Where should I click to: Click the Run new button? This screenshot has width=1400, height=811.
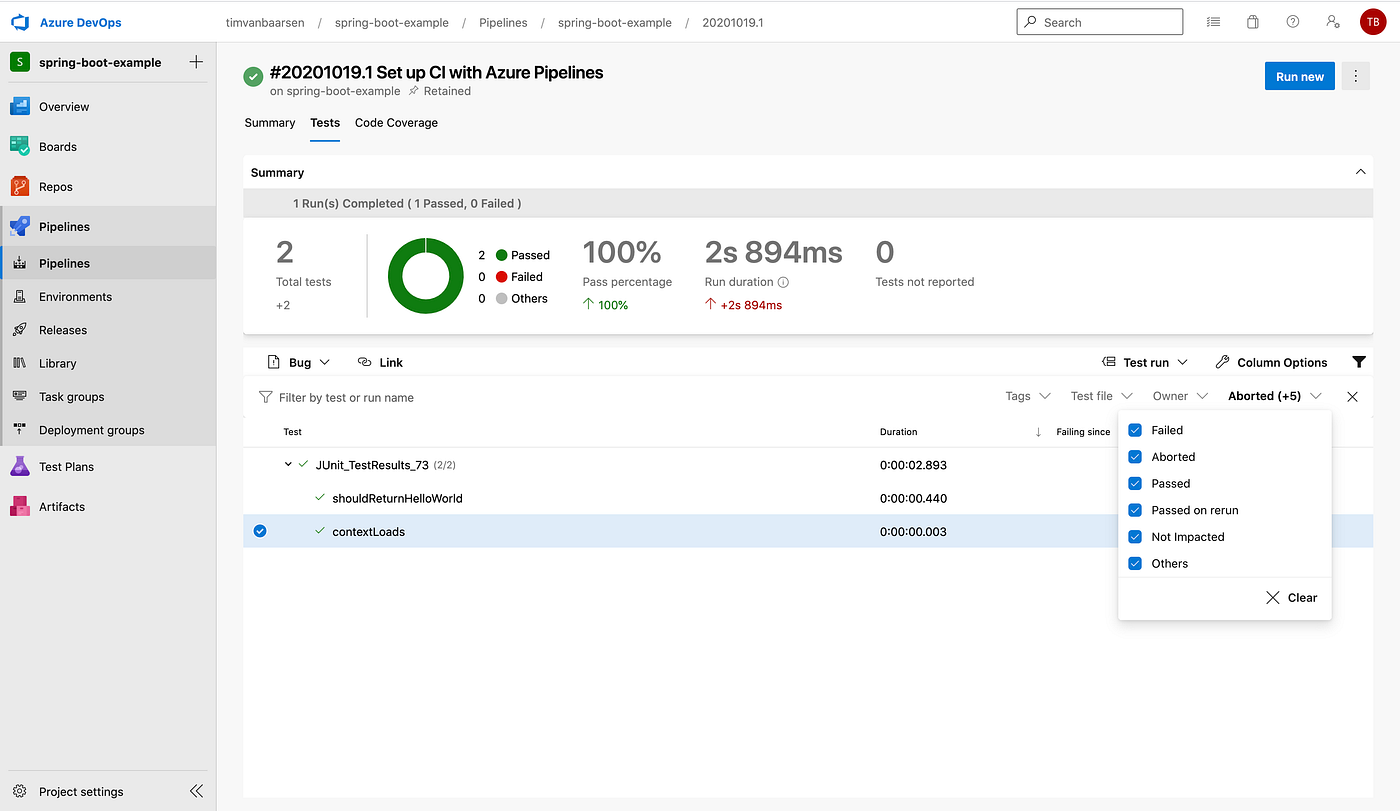(x=1300, y=77)
